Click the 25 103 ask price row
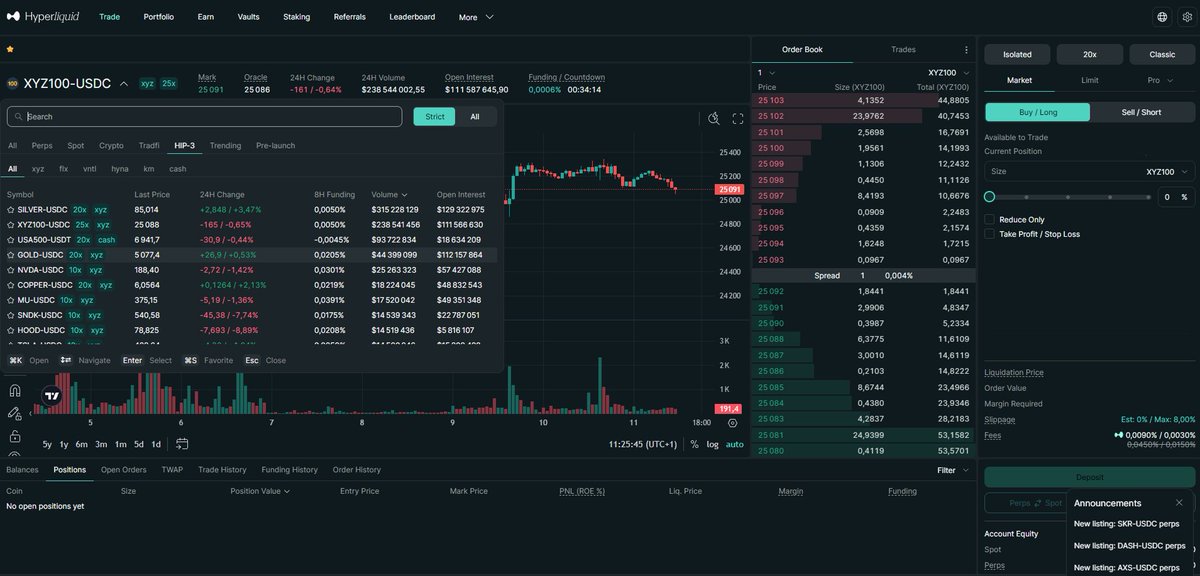The height and width of the screenshot is (576, 1200). 863,100
